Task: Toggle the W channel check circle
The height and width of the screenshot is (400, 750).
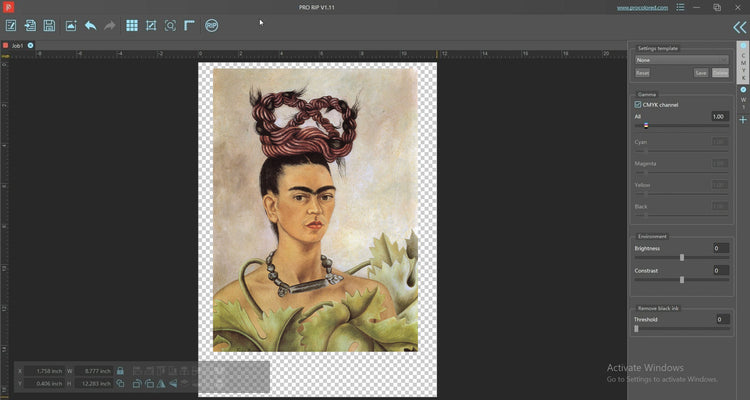Action: coord(743,90)
